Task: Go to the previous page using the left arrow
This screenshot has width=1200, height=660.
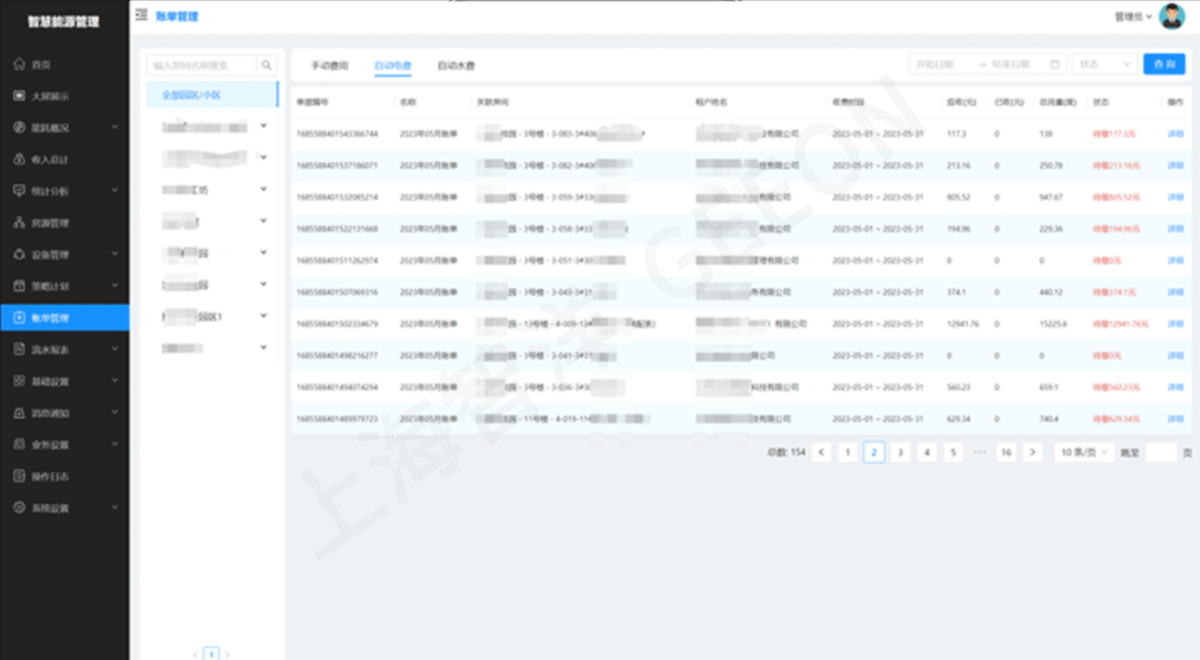Action: coord(822,452)
